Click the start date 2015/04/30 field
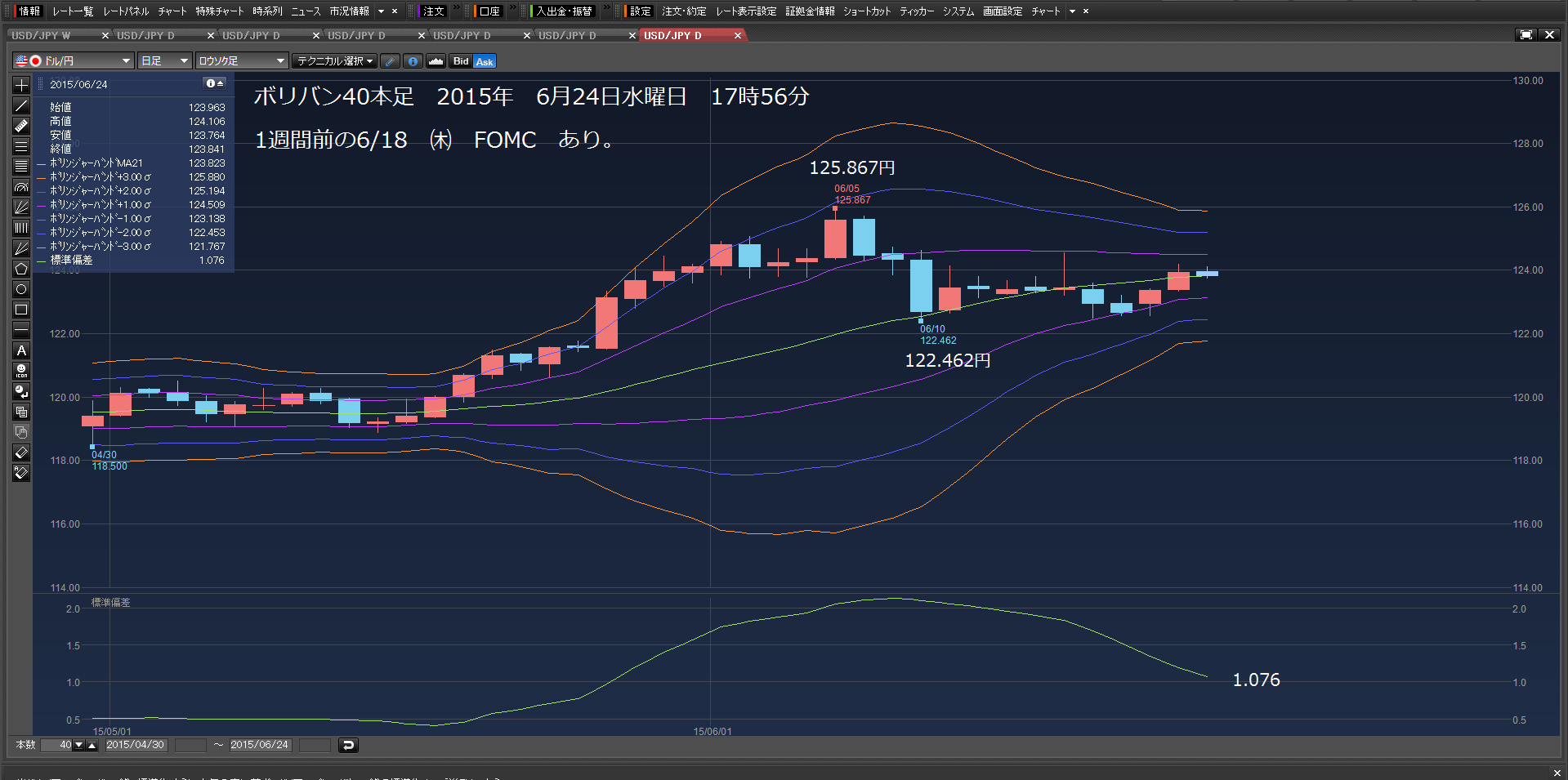 (135, 745)
